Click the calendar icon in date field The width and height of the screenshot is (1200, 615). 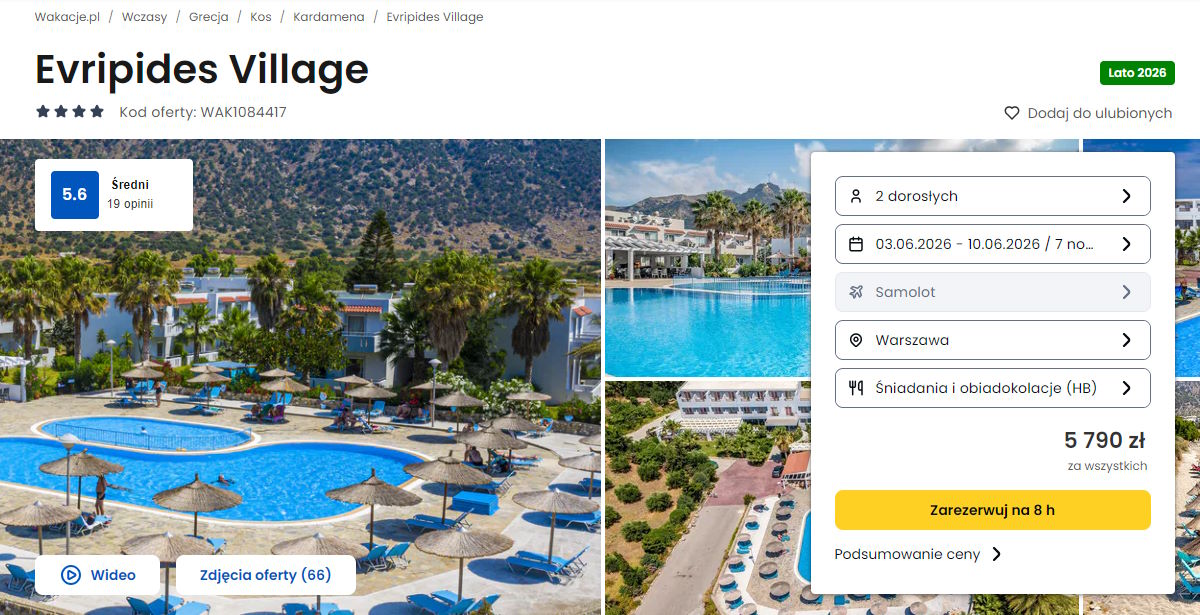coord(856,244)
